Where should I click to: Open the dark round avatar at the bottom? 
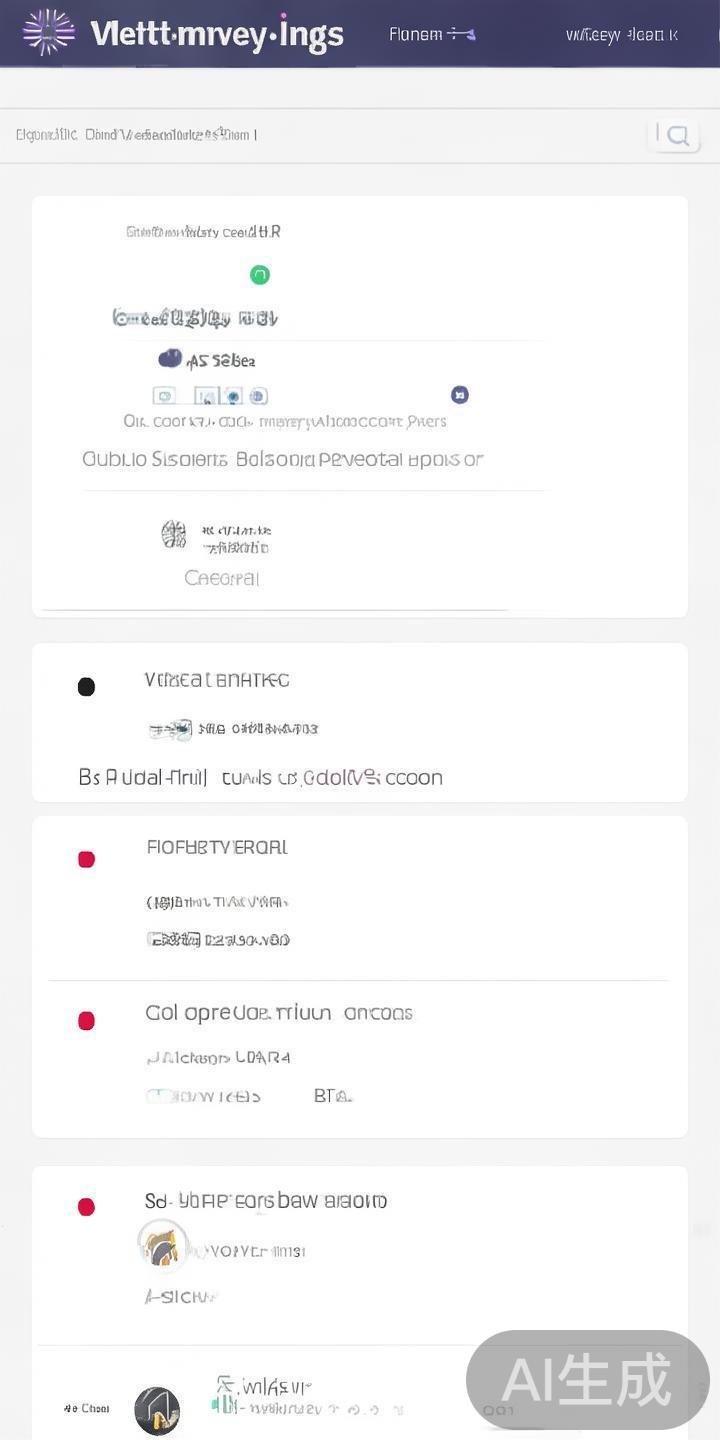click(157, 1410)
